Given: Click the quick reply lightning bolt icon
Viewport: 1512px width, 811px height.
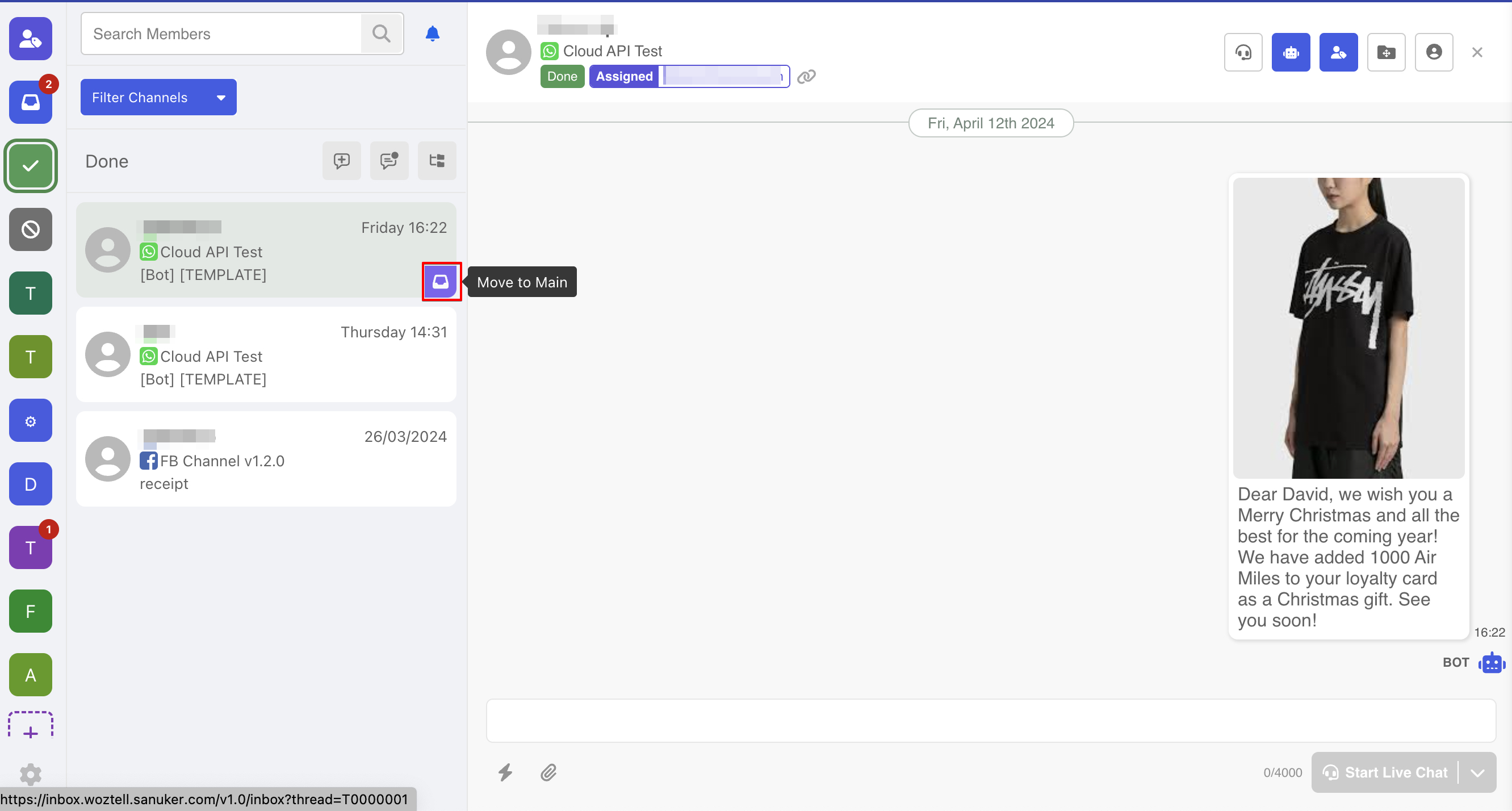Looking at the screenshot, I should click(505, 772).
